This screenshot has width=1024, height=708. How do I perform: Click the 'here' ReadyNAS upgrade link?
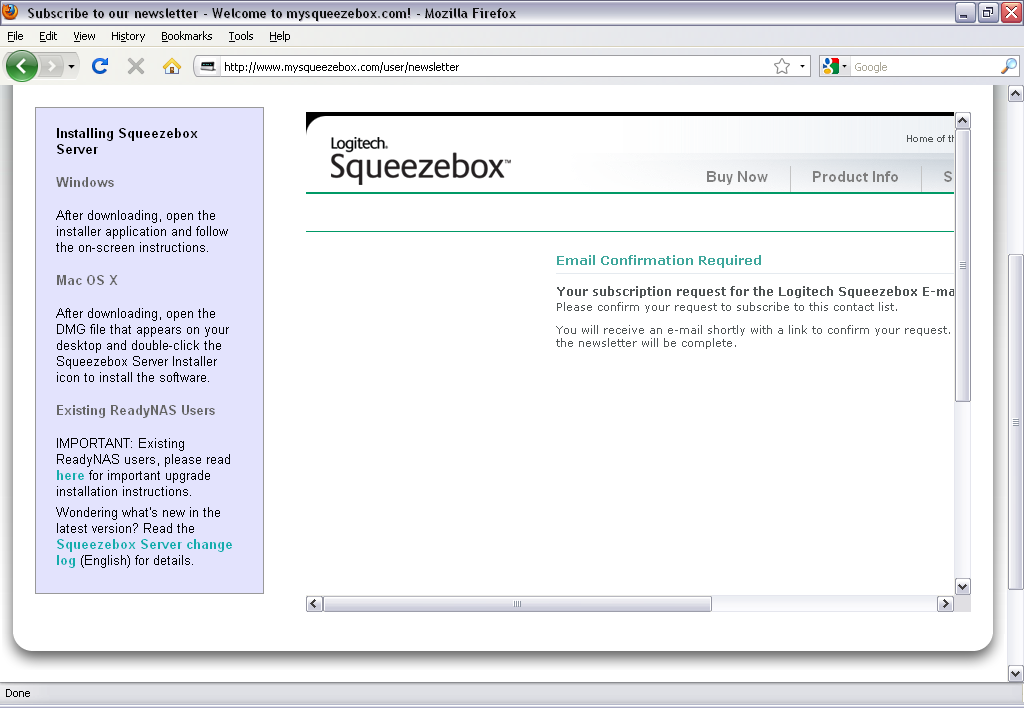70,476
